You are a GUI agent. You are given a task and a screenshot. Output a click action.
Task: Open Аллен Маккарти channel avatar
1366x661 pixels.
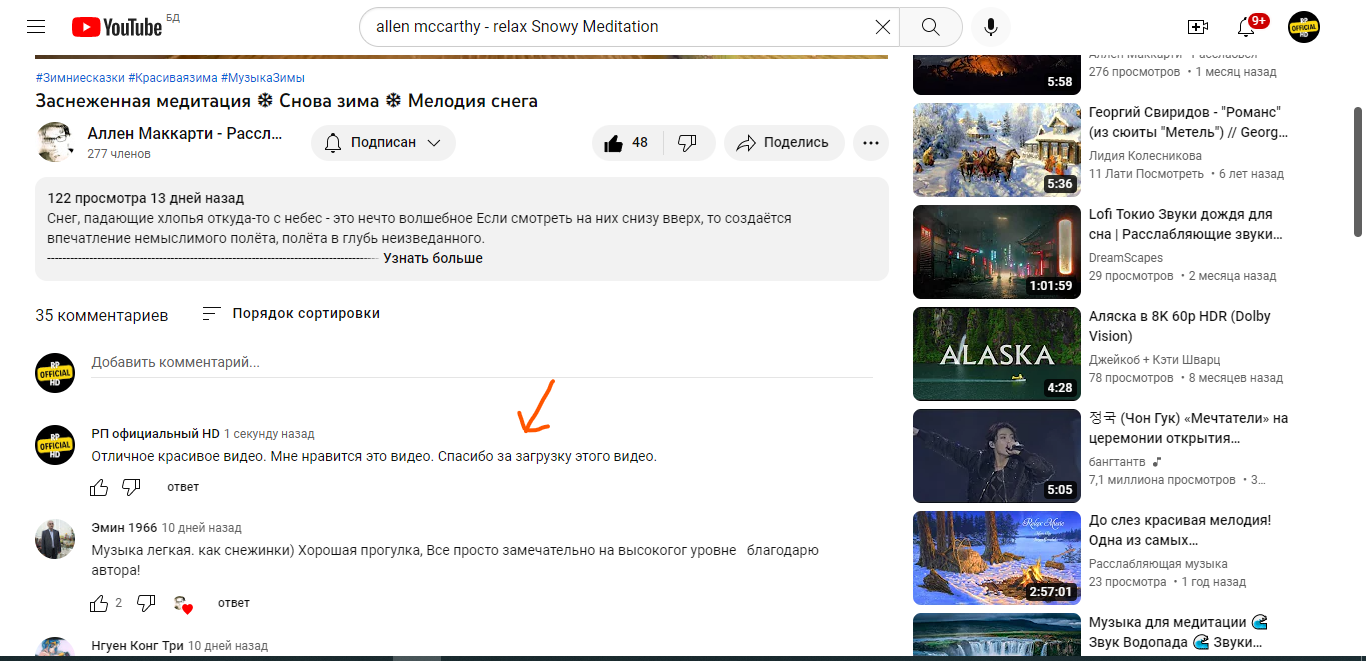coord(55,143)
